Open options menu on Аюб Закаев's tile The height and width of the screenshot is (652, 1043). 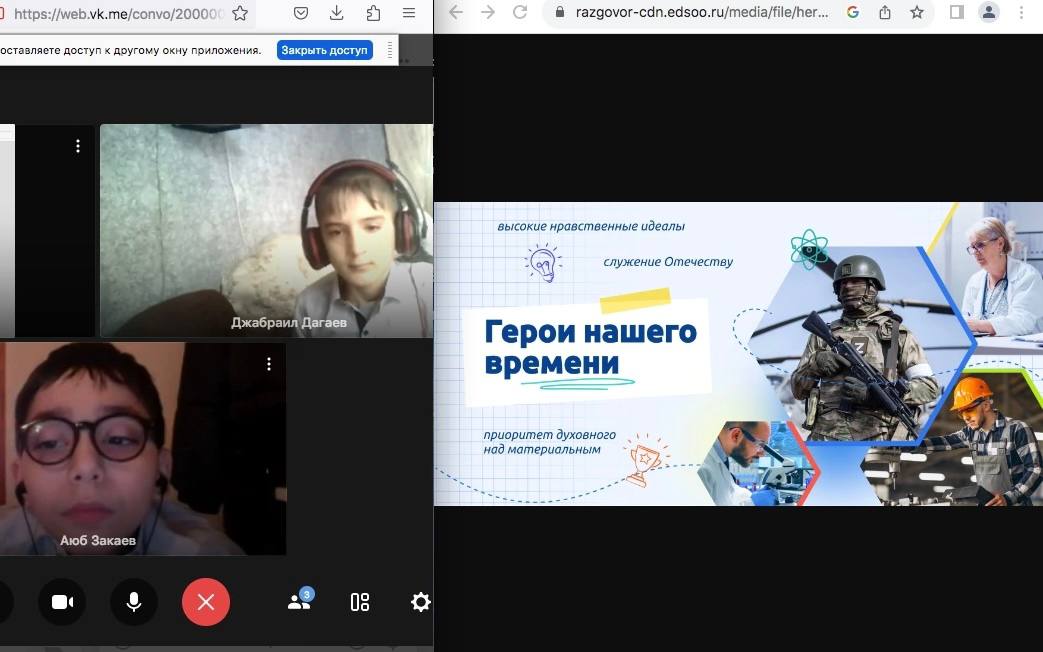[269, 364]
